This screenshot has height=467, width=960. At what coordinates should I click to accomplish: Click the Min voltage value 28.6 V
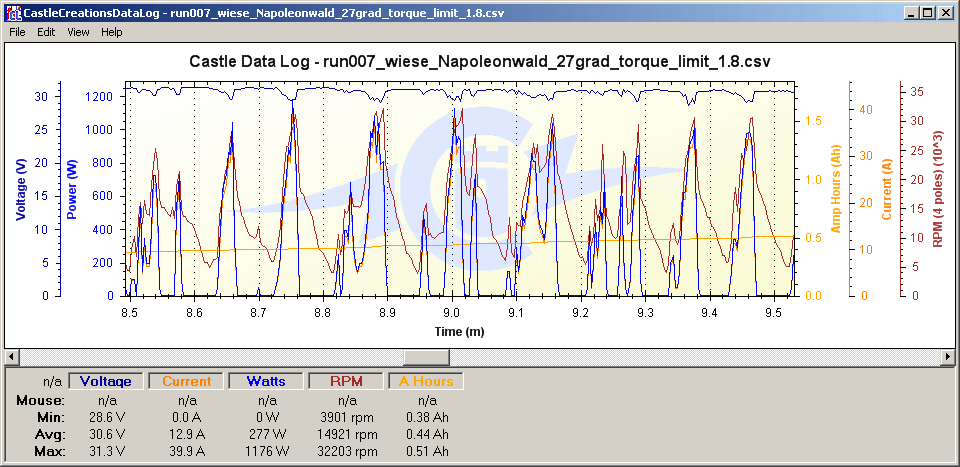coord(107,417)
